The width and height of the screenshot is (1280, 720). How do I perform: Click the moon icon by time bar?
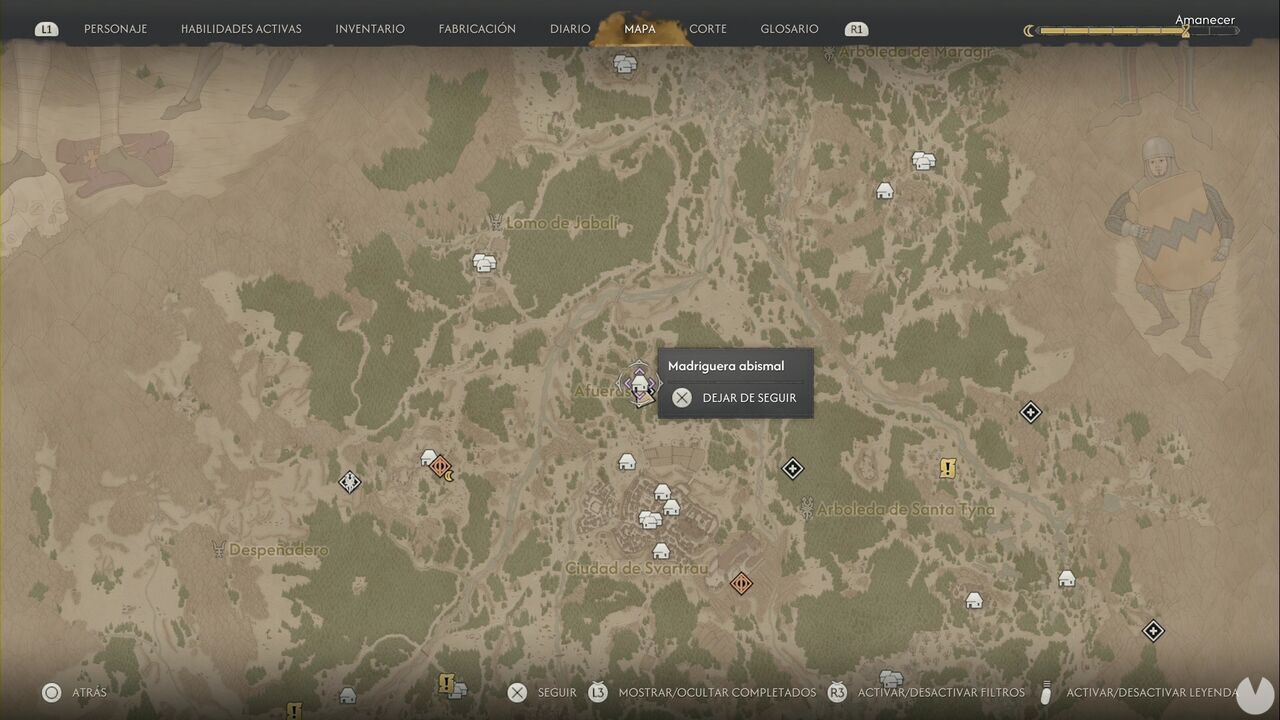point(1029,31)
